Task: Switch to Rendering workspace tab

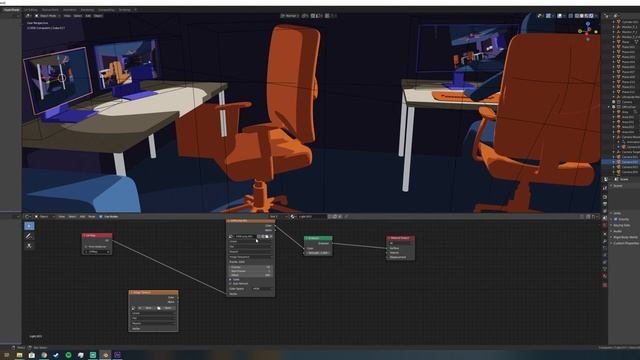Action: [87, 10]
